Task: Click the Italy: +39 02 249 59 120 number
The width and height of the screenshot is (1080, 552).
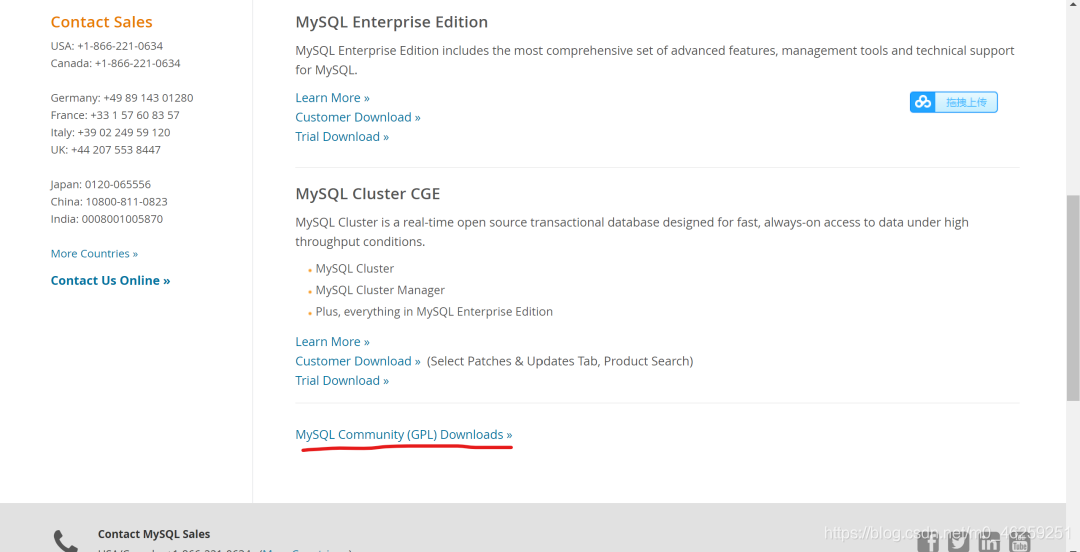Action: [x=110, y=132]
